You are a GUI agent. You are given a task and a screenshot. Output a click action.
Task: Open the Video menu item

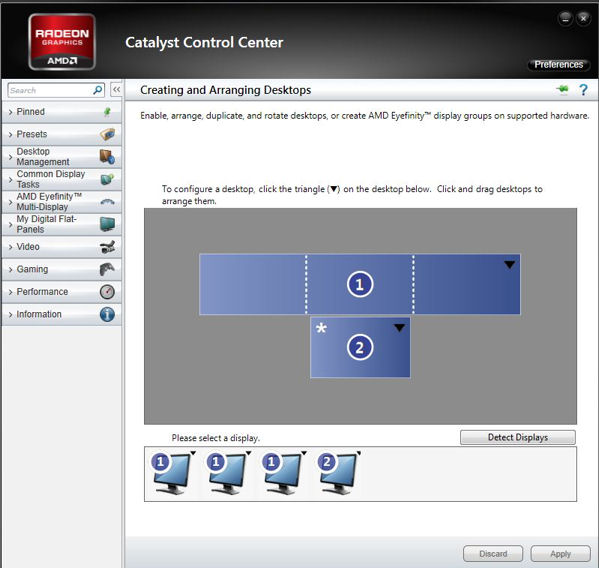click(62, 247)
